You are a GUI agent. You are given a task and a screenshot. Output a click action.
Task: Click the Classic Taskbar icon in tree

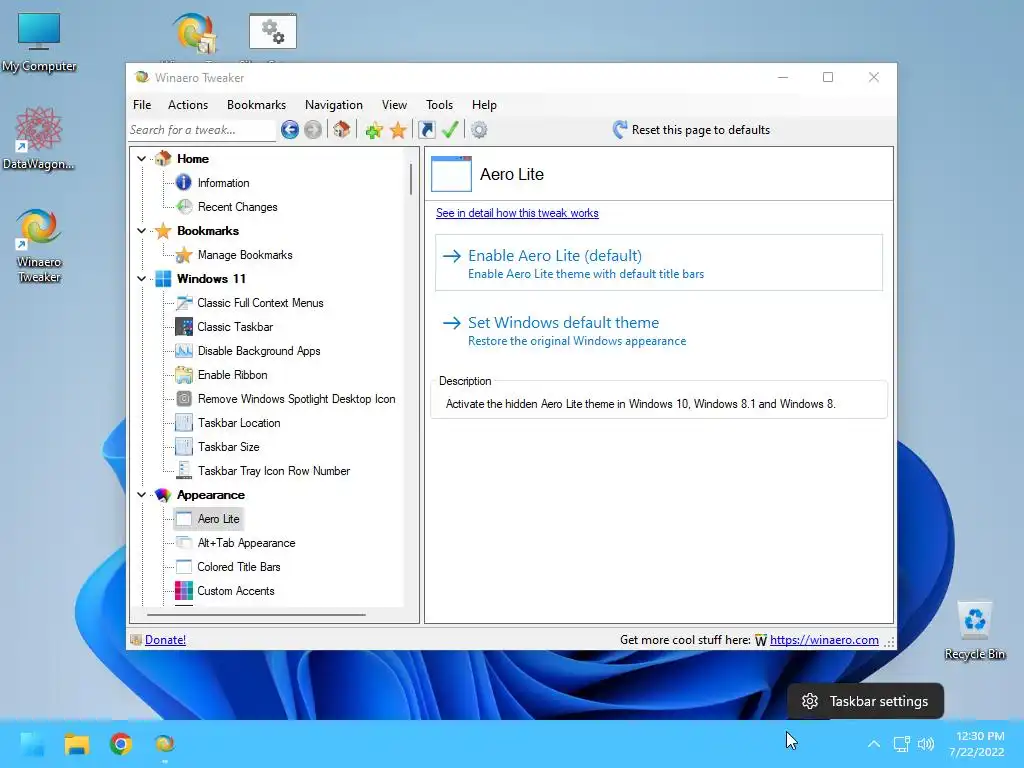pos(184,327)
